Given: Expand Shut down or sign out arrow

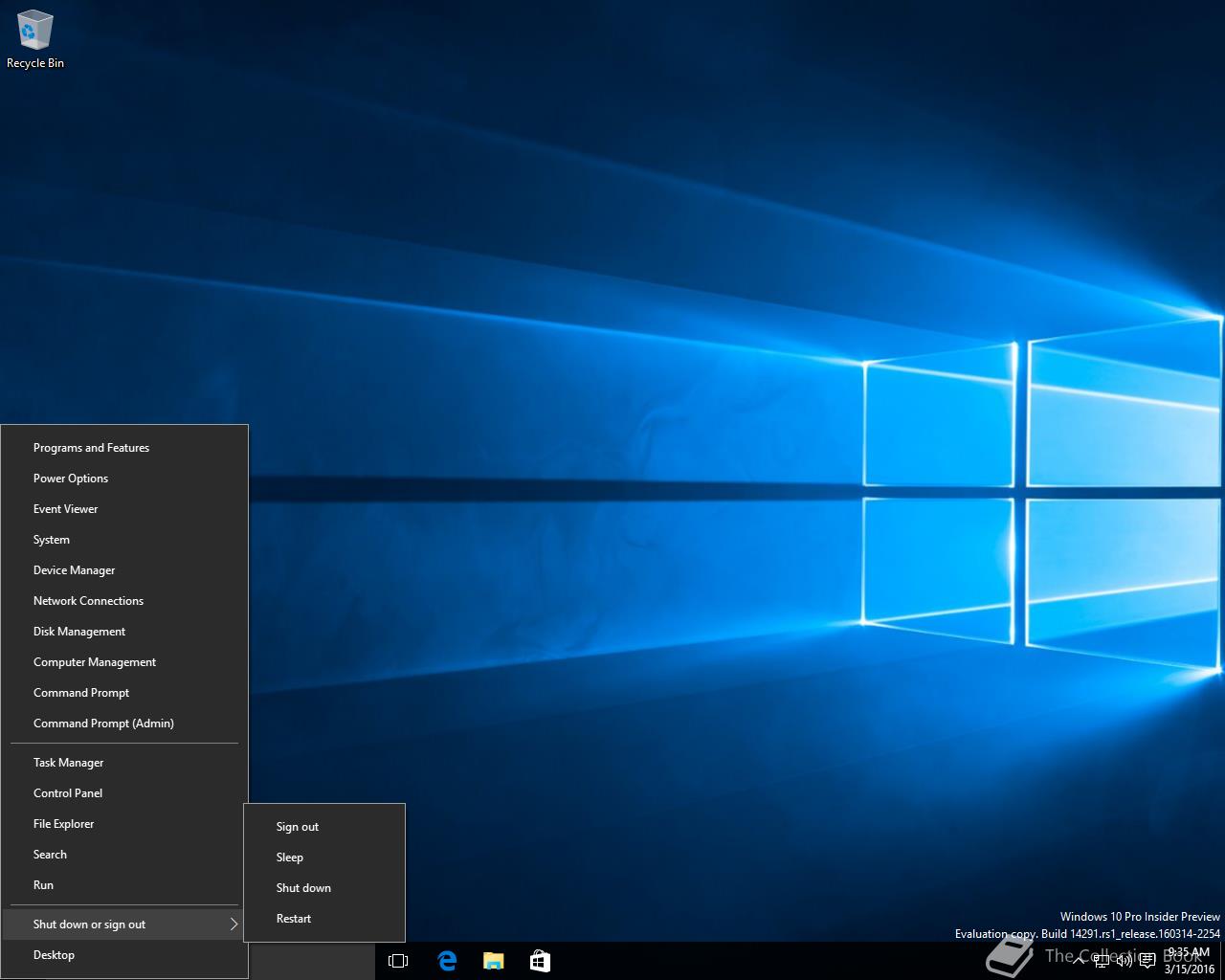Looking at the screenshot, I should 234,924.
